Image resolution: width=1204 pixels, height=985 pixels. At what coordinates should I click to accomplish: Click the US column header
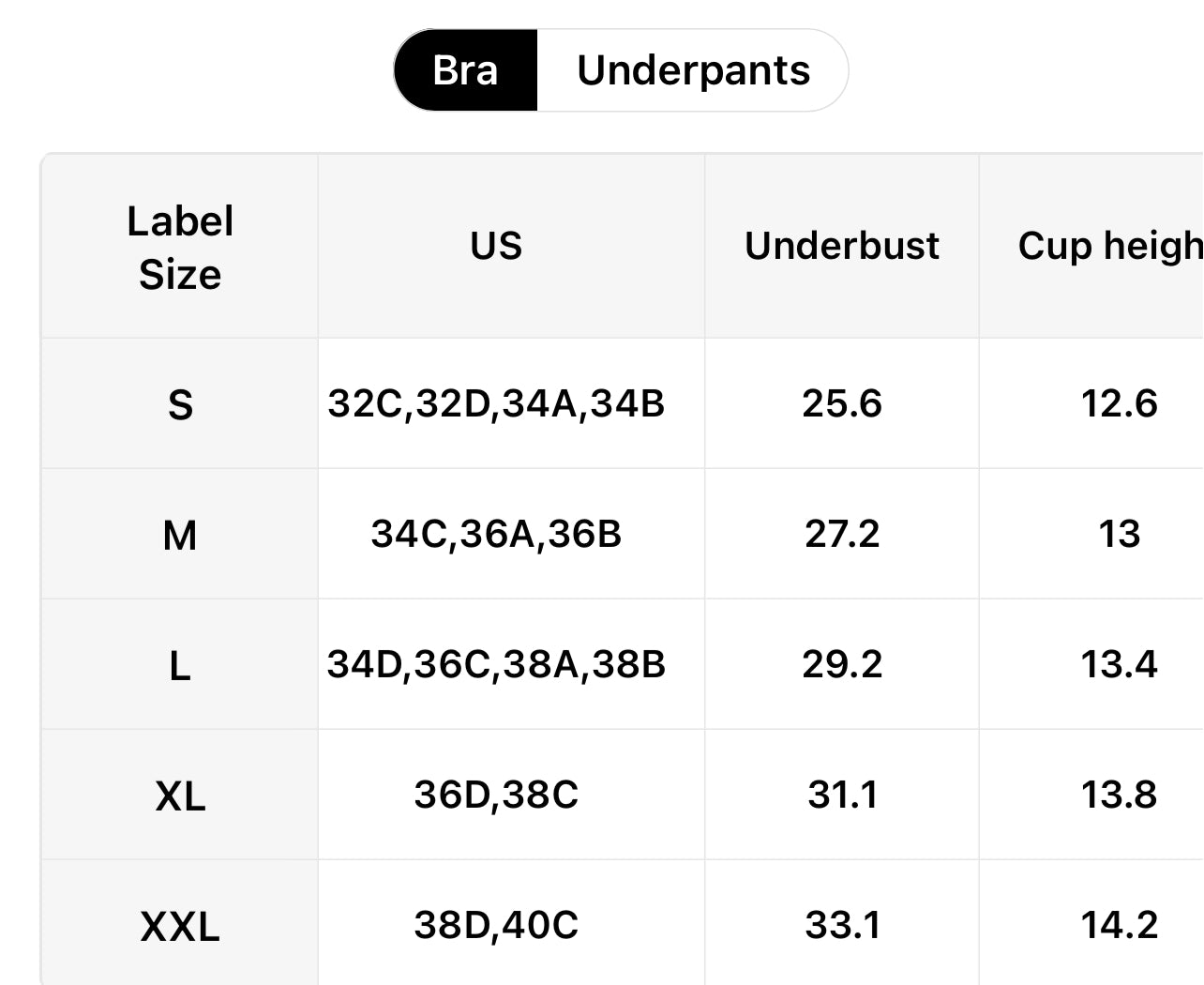pos(496,246)
